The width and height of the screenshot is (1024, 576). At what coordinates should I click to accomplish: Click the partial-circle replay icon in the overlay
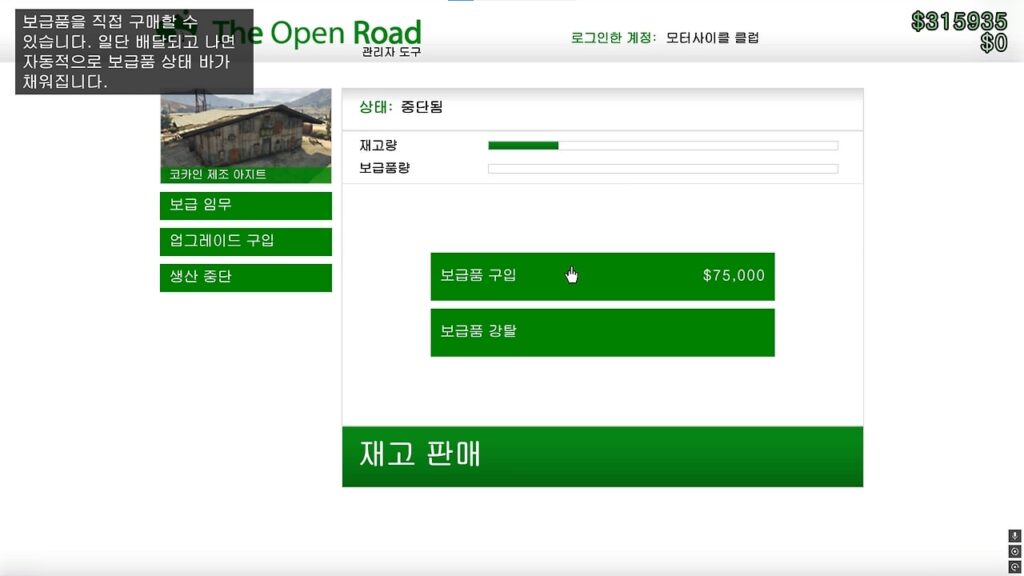coord(1015,566)
